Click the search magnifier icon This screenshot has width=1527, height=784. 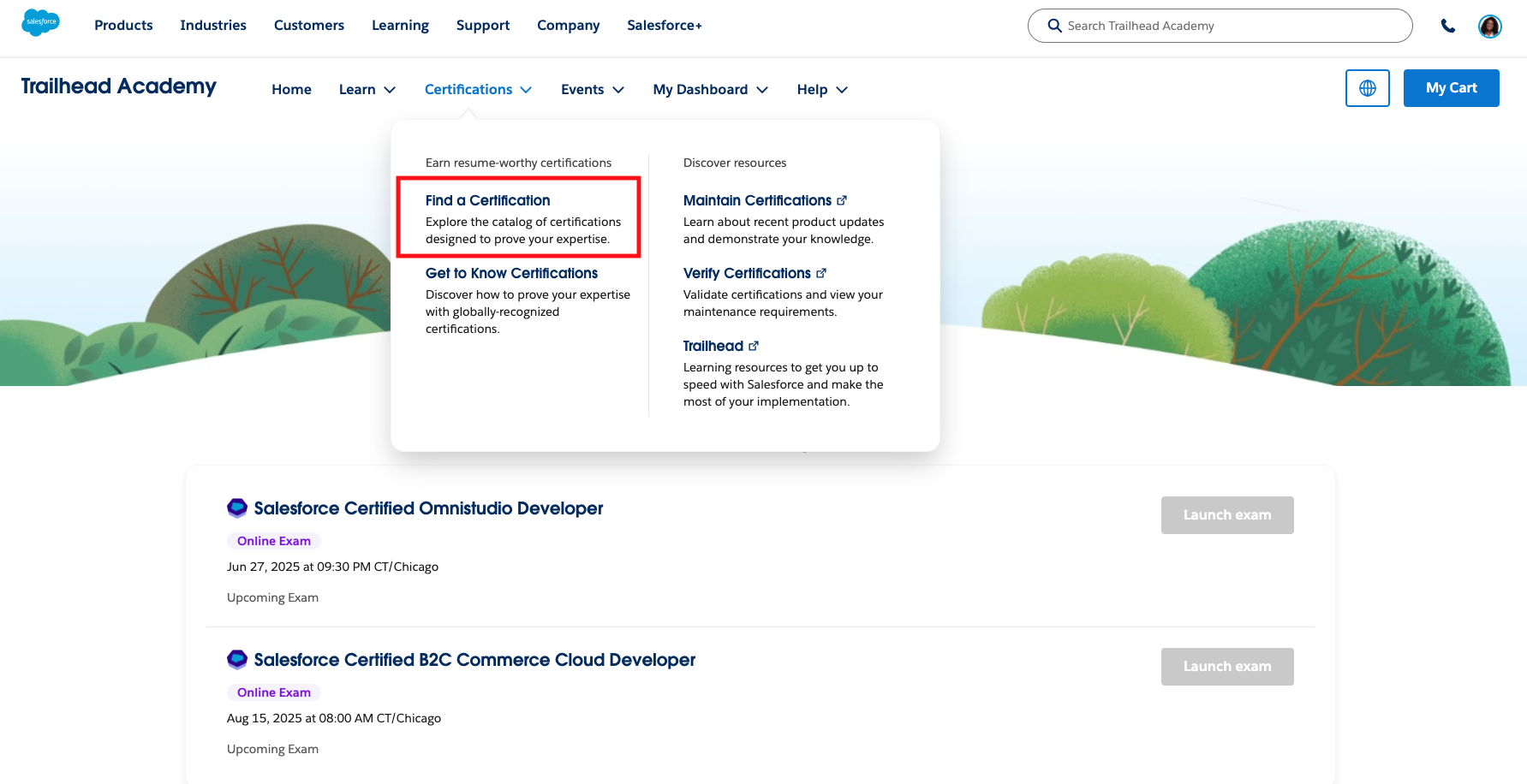[1055, 26]
